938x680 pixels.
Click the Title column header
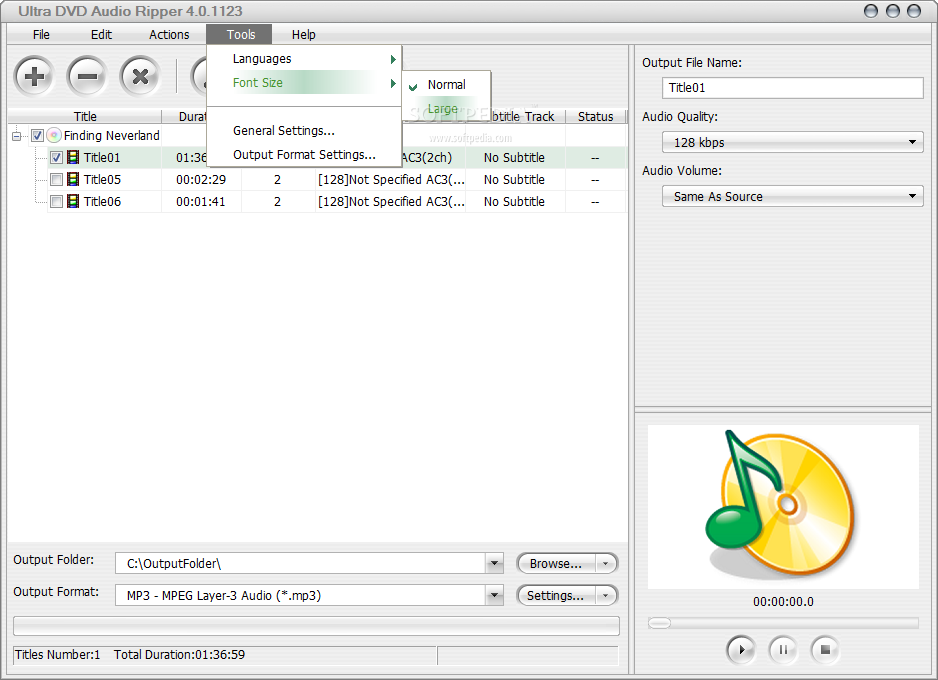(x=85, y=117)
